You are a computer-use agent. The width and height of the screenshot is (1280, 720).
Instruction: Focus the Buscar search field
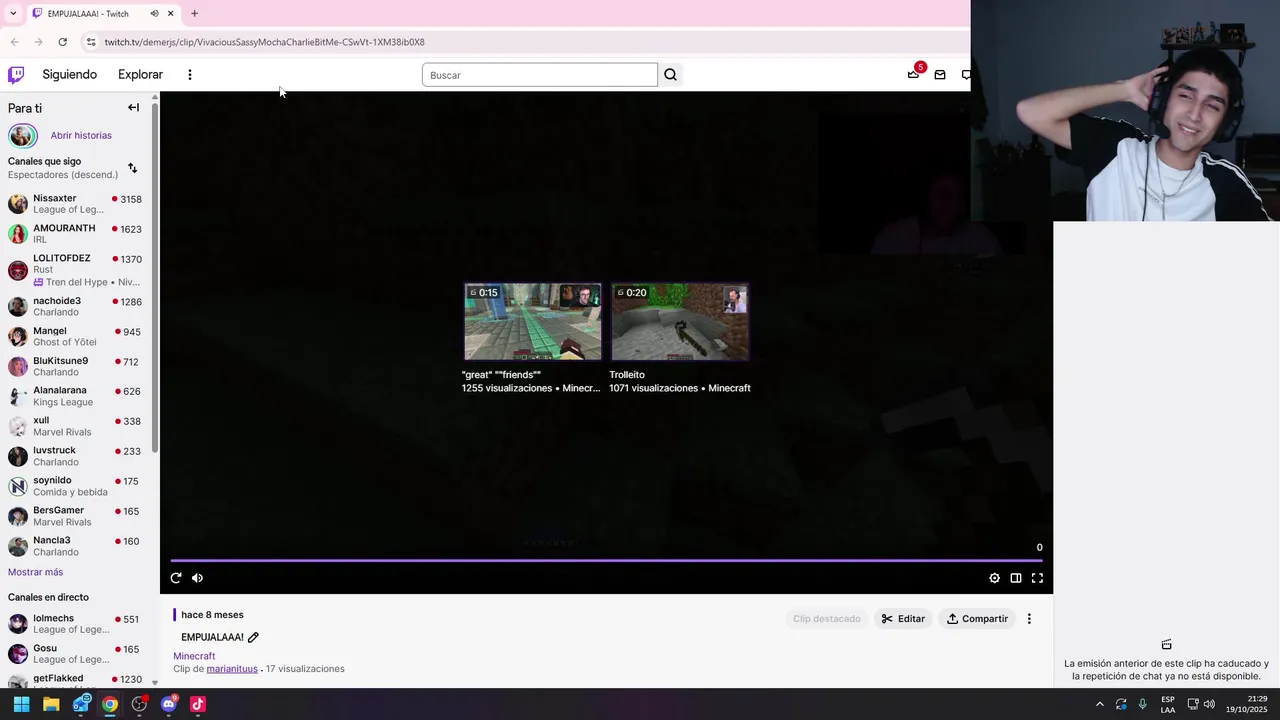tap(540, 75)
